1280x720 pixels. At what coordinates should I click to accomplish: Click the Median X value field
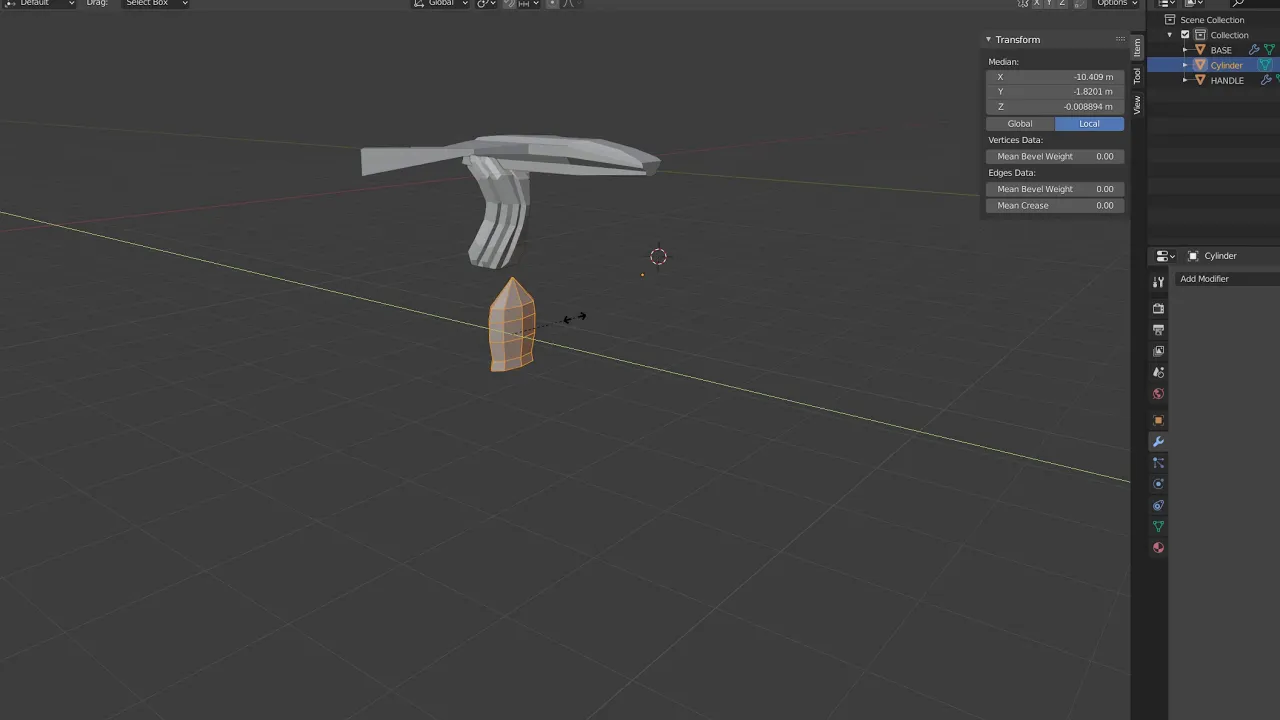click(x=1055, y=77)
